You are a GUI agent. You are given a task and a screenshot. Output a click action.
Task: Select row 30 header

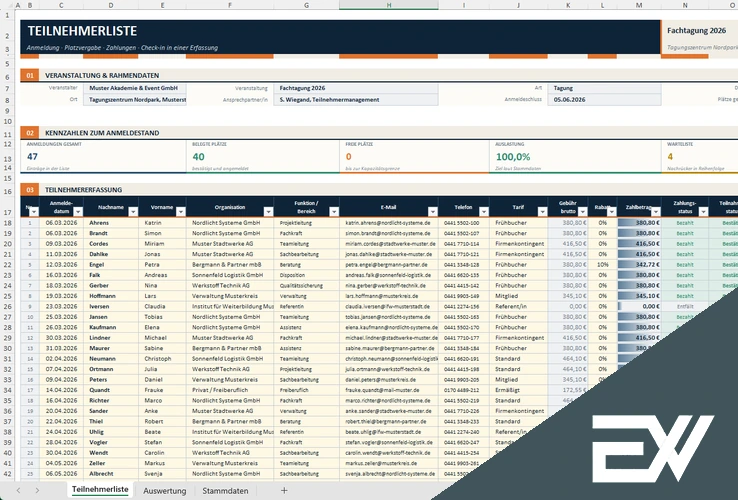tap(7, 348)
